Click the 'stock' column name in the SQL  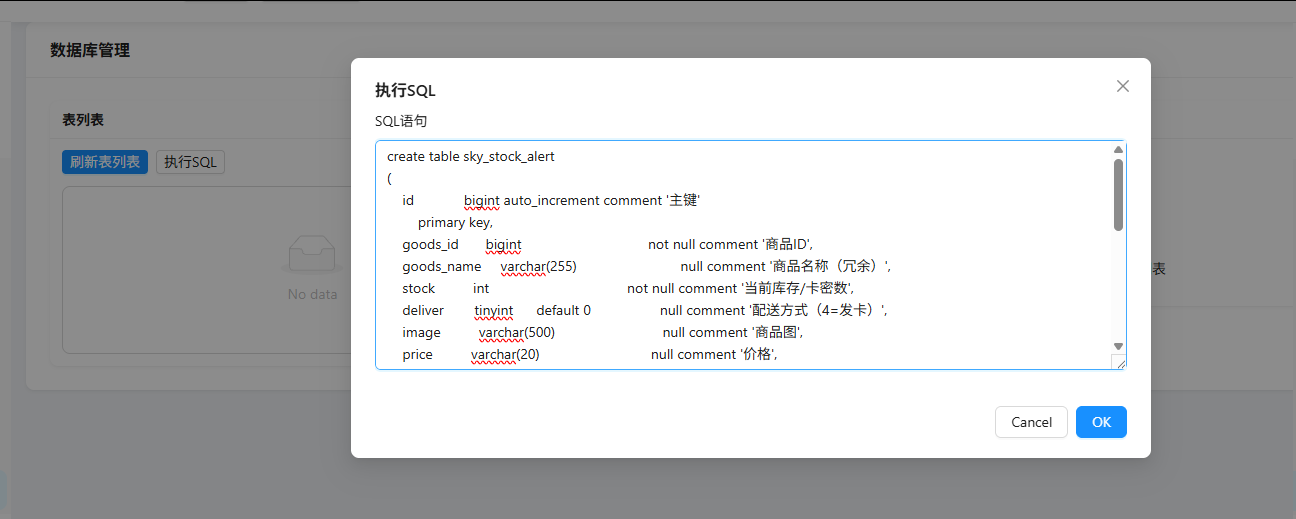(419, 288)
